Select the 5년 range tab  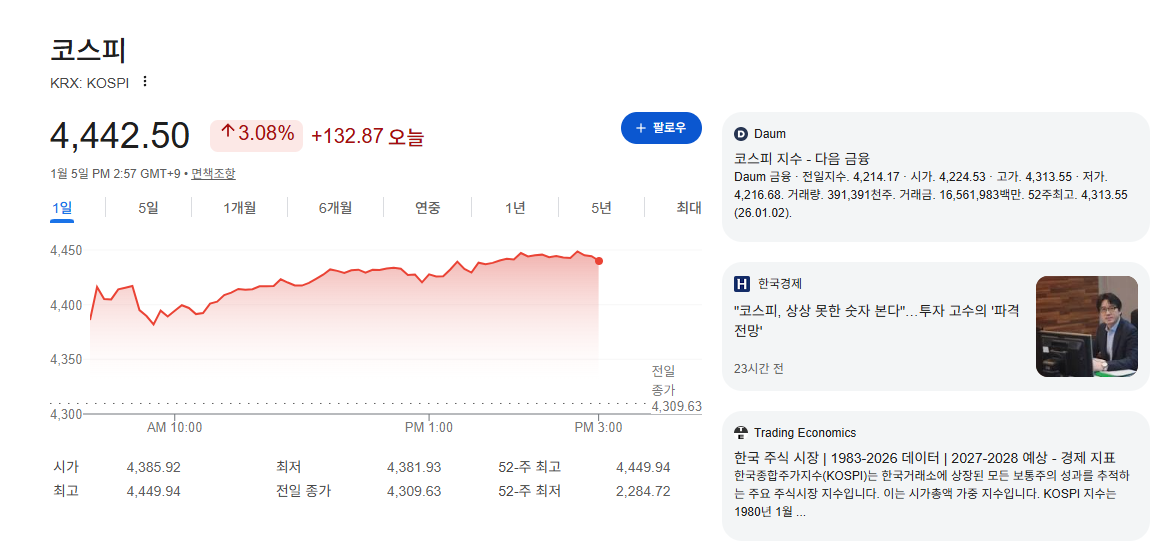pyautogui.click(x=601, y=208)
